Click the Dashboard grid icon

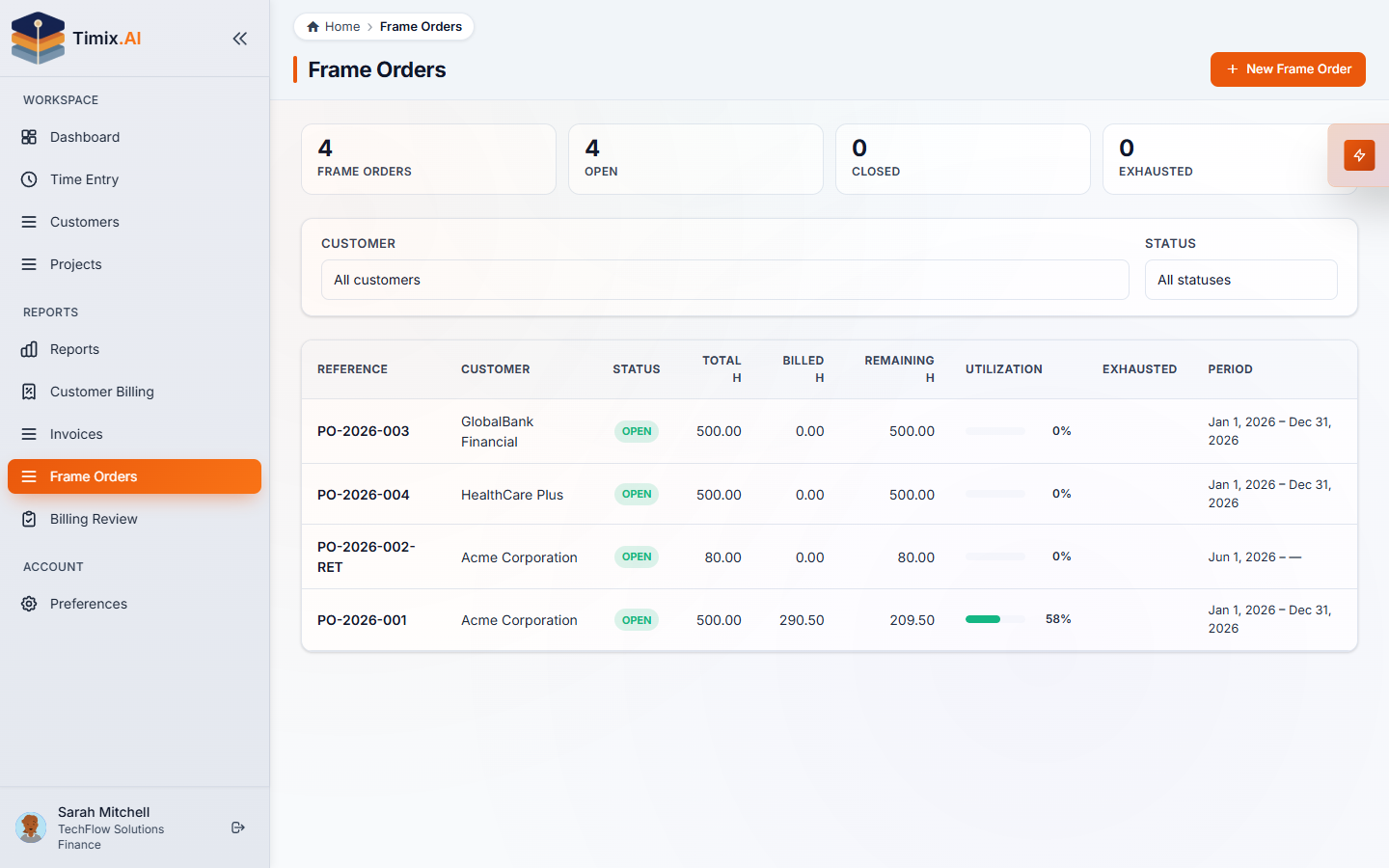(29, 137)
